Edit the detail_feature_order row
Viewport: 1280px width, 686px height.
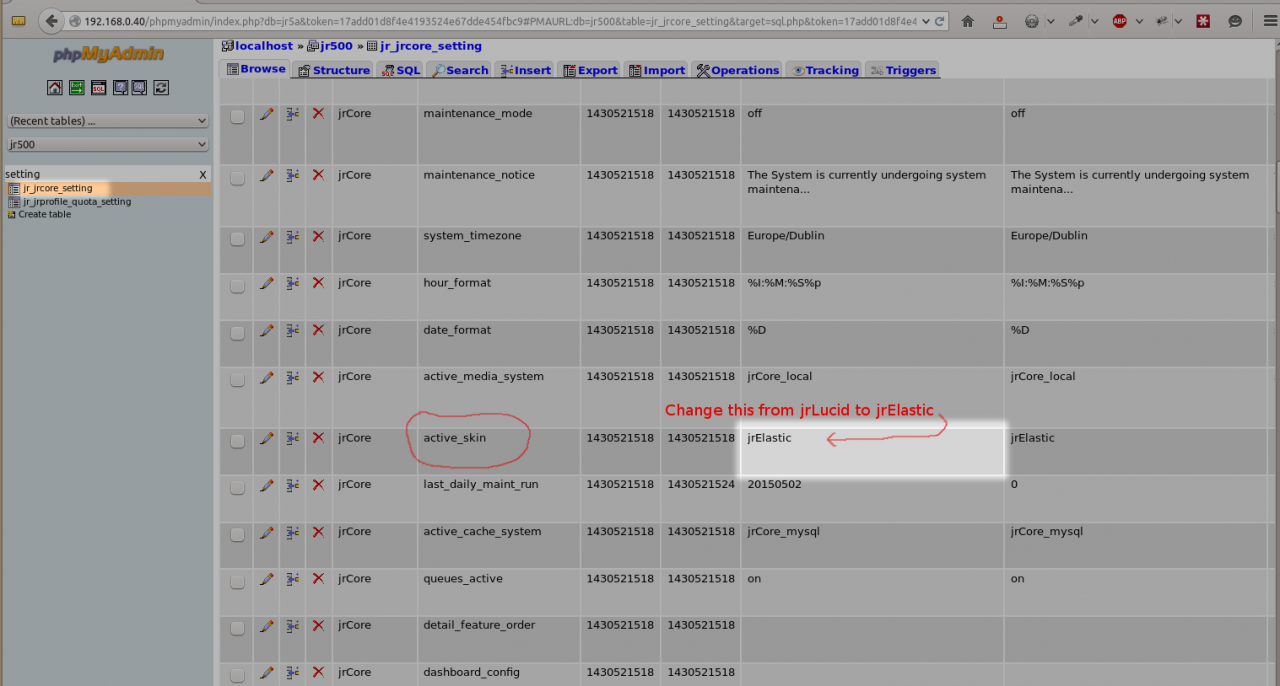pyautogui.click(x=266, y=626)
